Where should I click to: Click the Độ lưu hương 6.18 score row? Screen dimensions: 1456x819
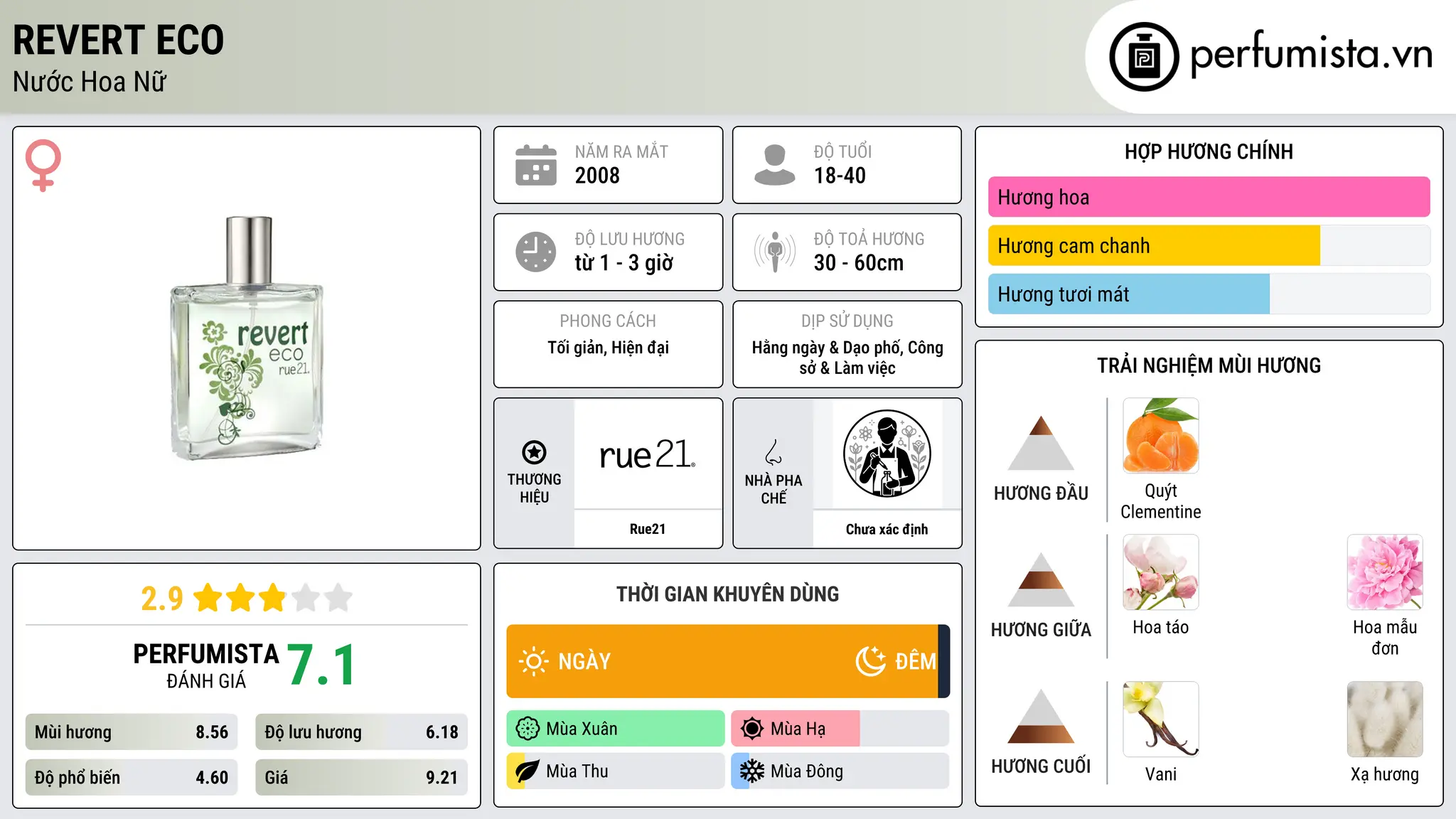coord(361,732)
